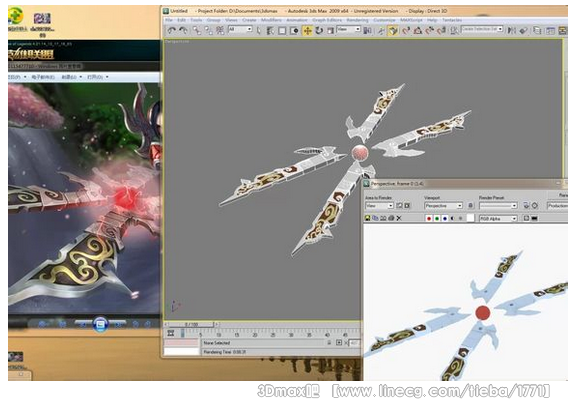Open Environment and Effects icon in render window
The height and width of the screenshot is (408, 579).
click(534, 206)
